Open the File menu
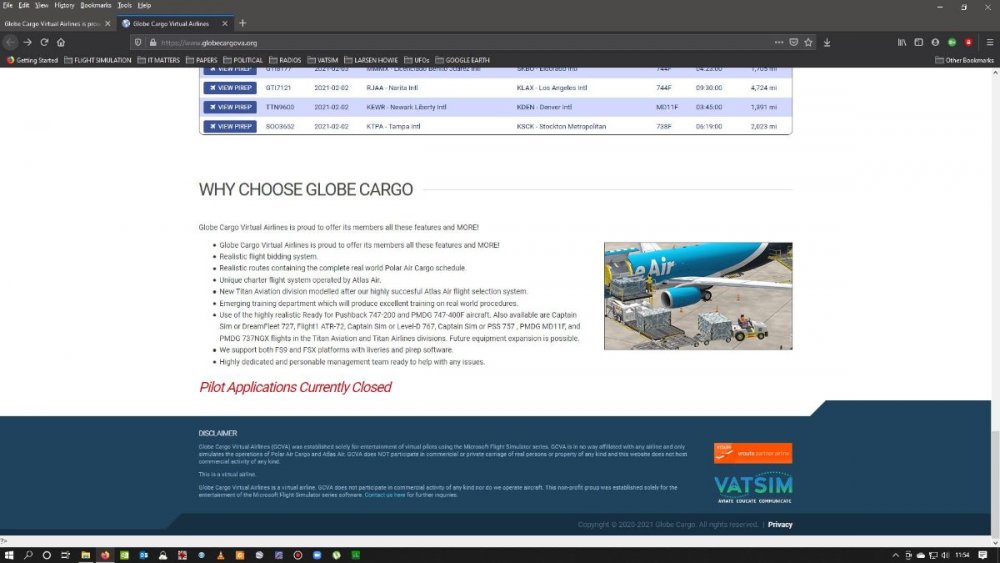Screen dimensions: 1000x563 point(8,5)
